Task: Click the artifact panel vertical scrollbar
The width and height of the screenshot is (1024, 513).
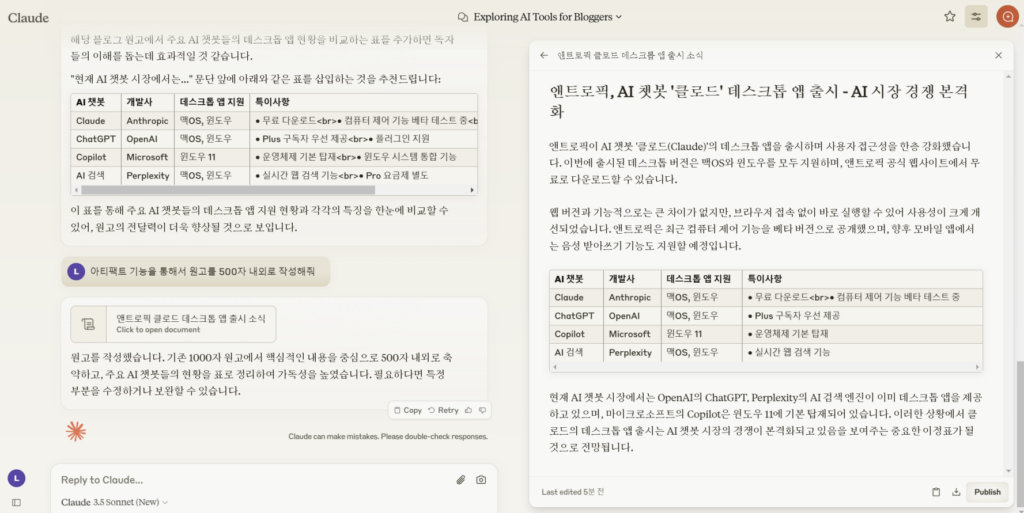Action: point(1010,271)
